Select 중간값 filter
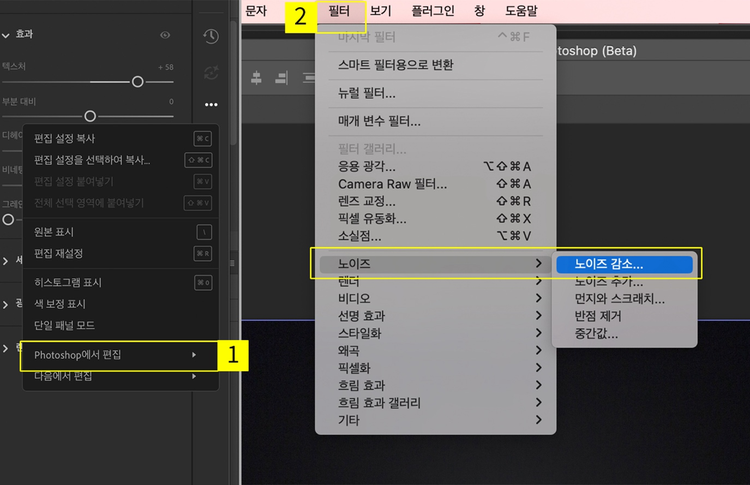Image resolution: width=750 pixels, height=485 pixels. [624, 333]
